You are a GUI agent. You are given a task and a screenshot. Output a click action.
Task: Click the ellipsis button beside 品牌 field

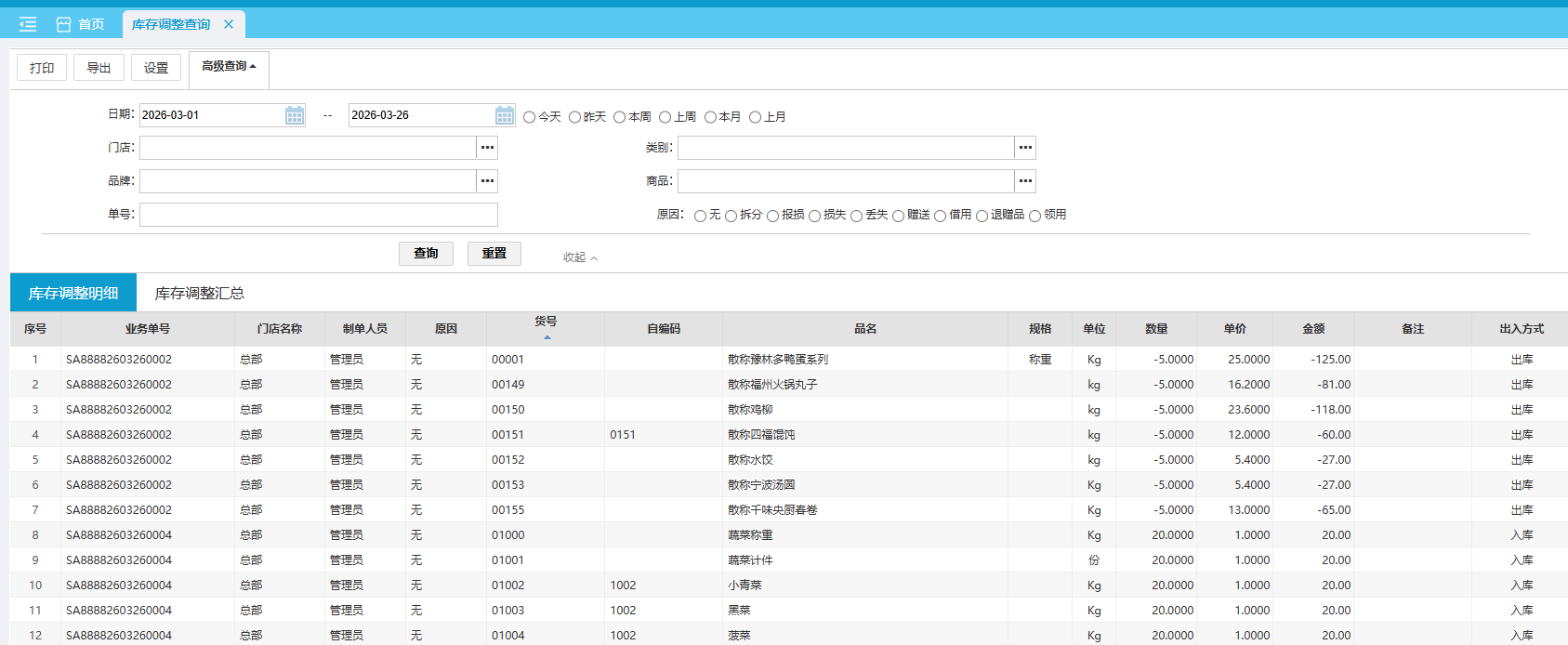(487, 181)
